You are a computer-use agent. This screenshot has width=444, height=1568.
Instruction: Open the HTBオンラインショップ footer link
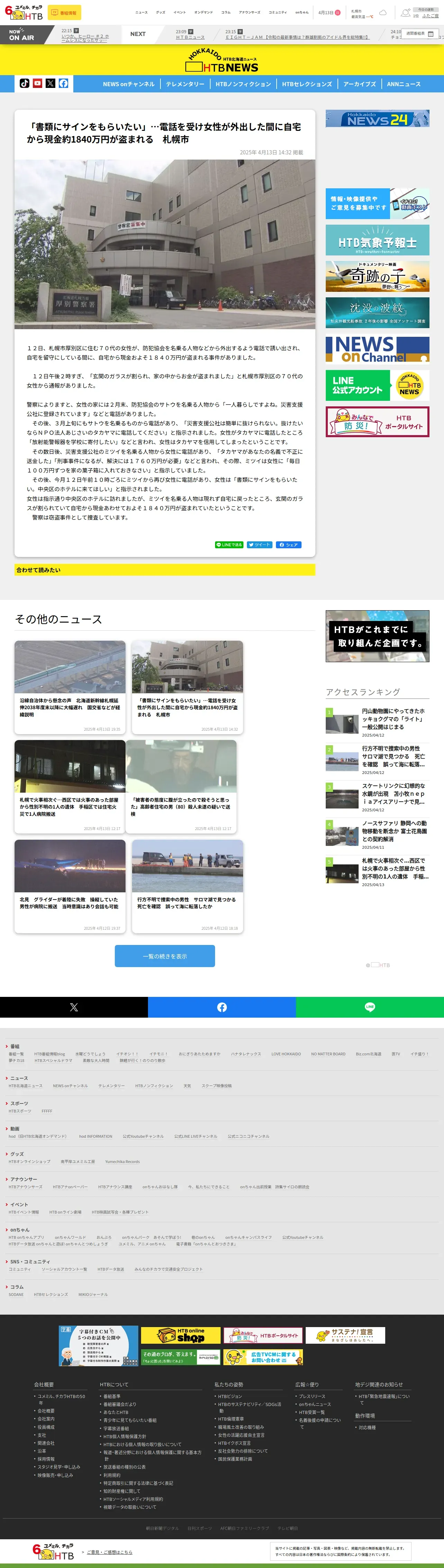[x=30, y=1161]
